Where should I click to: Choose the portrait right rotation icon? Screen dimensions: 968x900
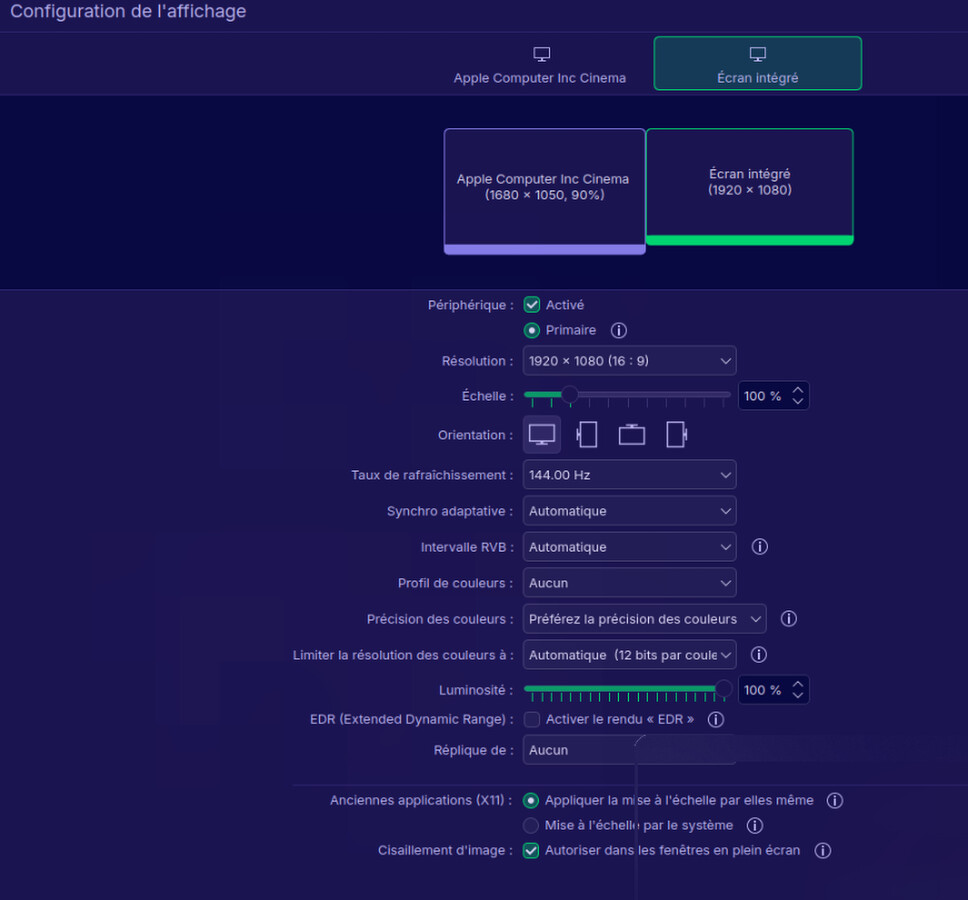click(x=677, y=435)
